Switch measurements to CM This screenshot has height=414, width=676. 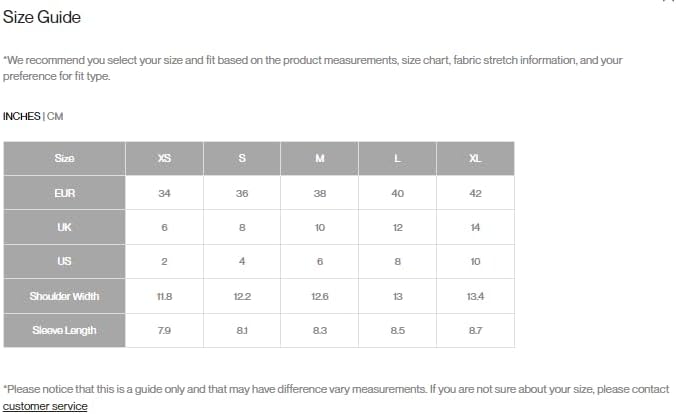click(55, 116)
